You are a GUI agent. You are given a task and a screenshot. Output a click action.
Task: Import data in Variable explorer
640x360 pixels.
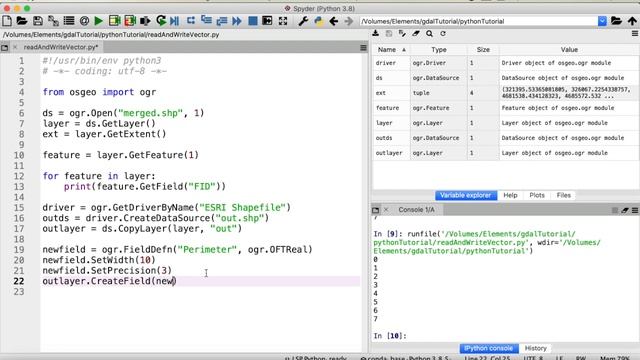(x=376, y=33)
